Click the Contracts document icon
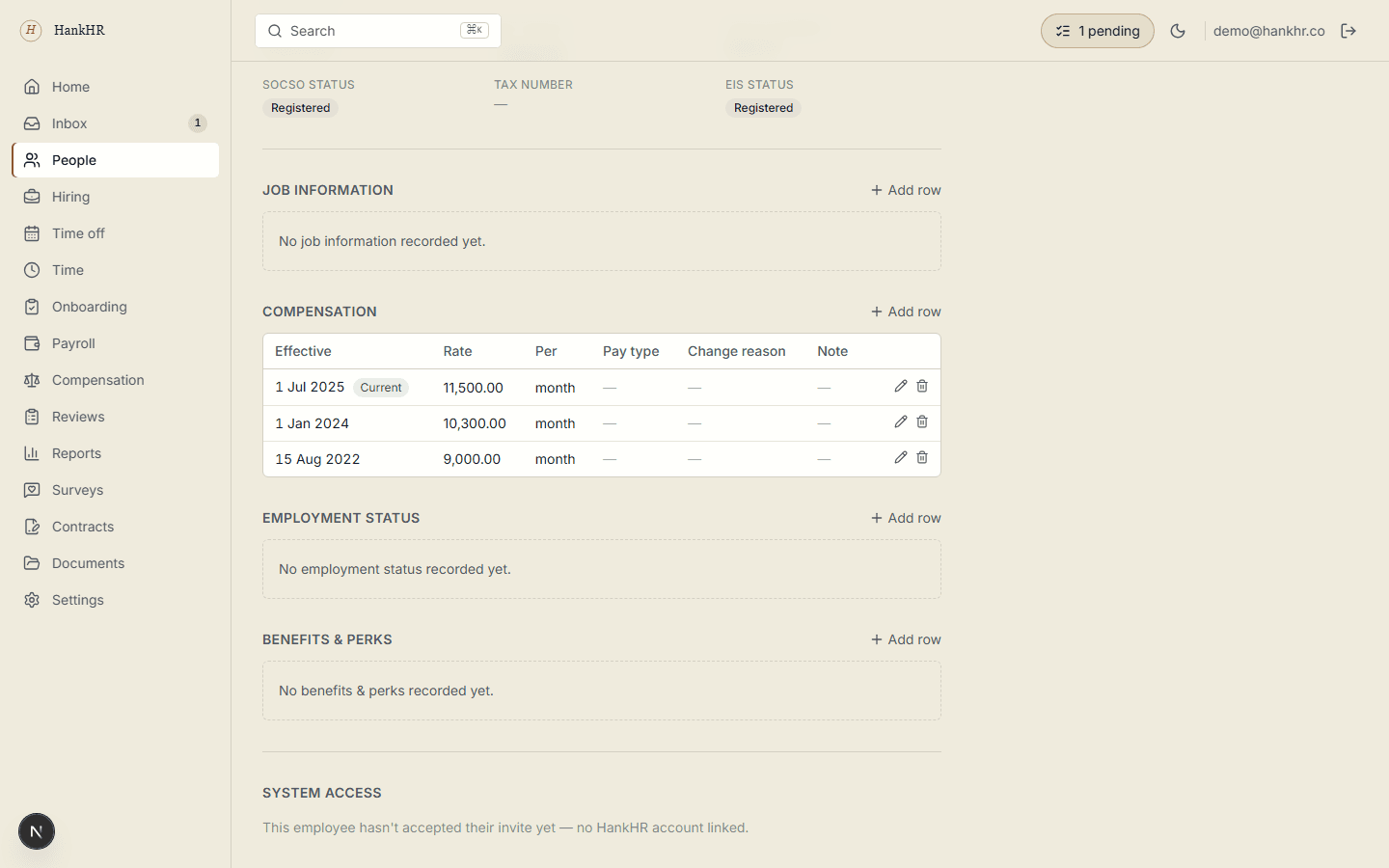 pyautogui.click(x=32, y=527)
